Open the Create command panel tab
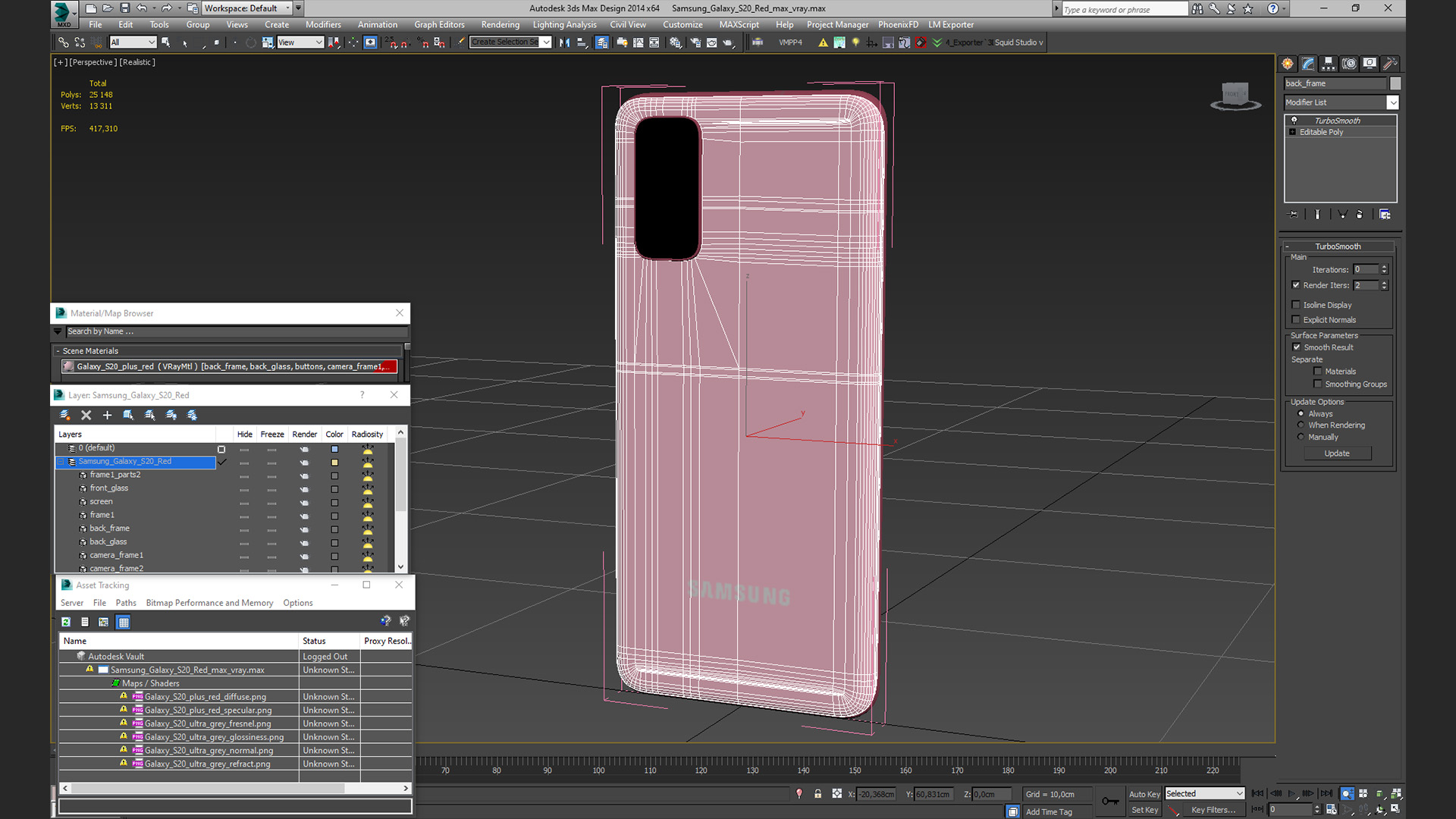1456x819 pixels. [x=1288, y=64]
